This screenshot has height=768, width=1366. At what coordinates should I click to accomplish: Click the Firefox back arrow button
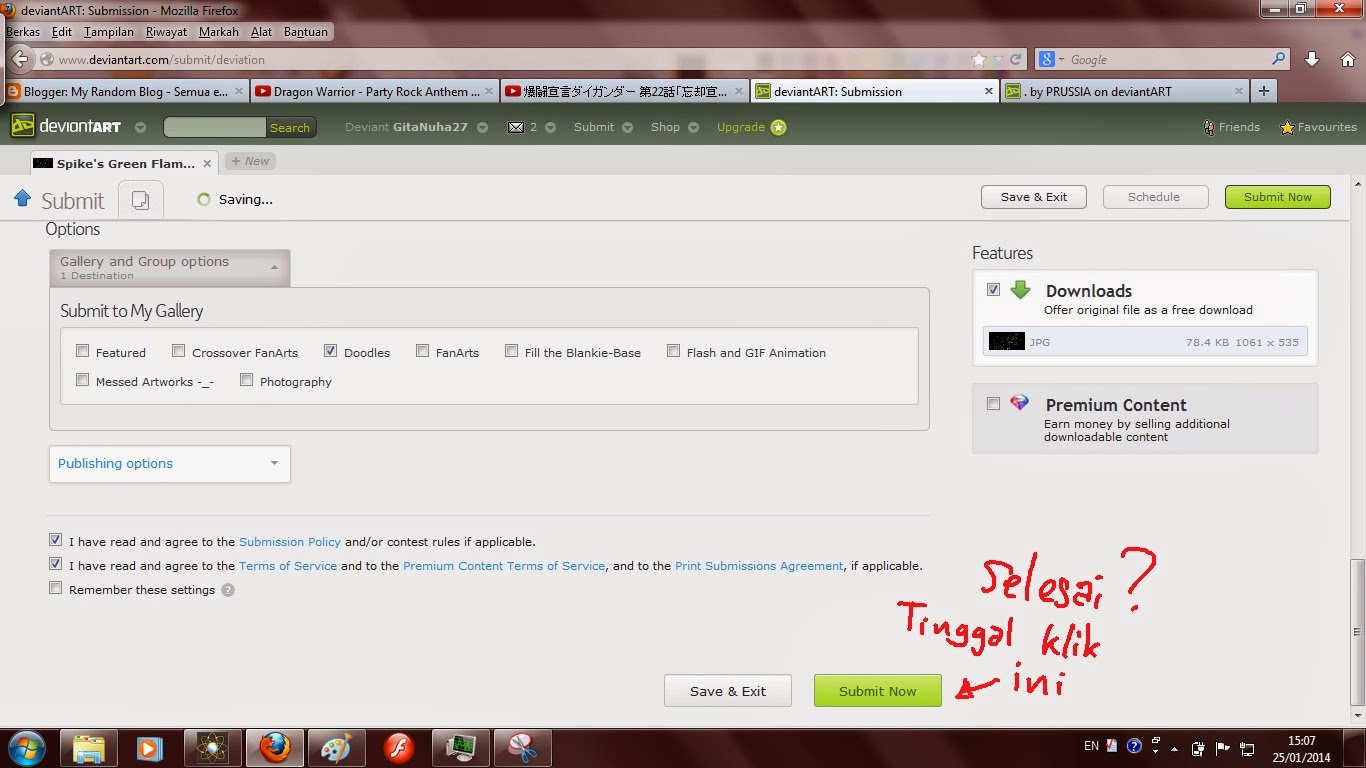tap(20, 59)
